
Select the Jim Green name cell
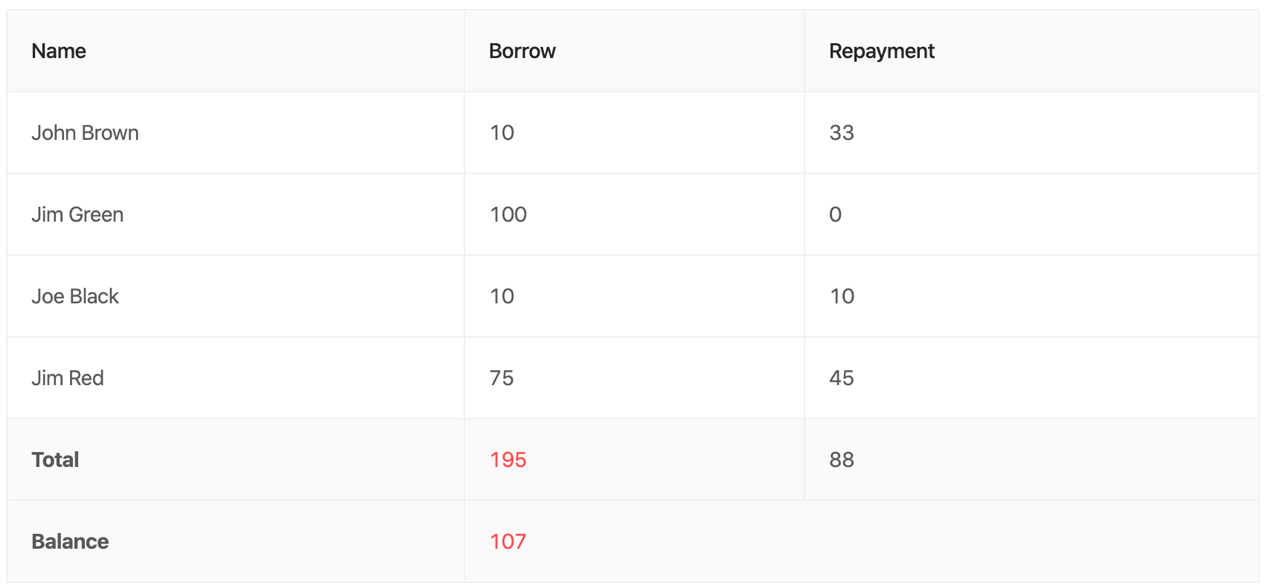pyautogui.click(x=235, y=215)
